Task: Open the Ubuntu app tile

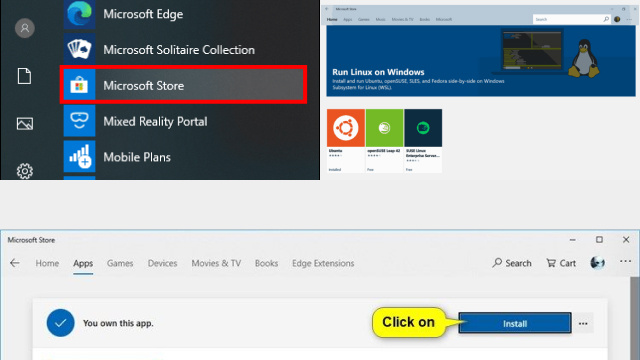Action: (x=346, y=140)
